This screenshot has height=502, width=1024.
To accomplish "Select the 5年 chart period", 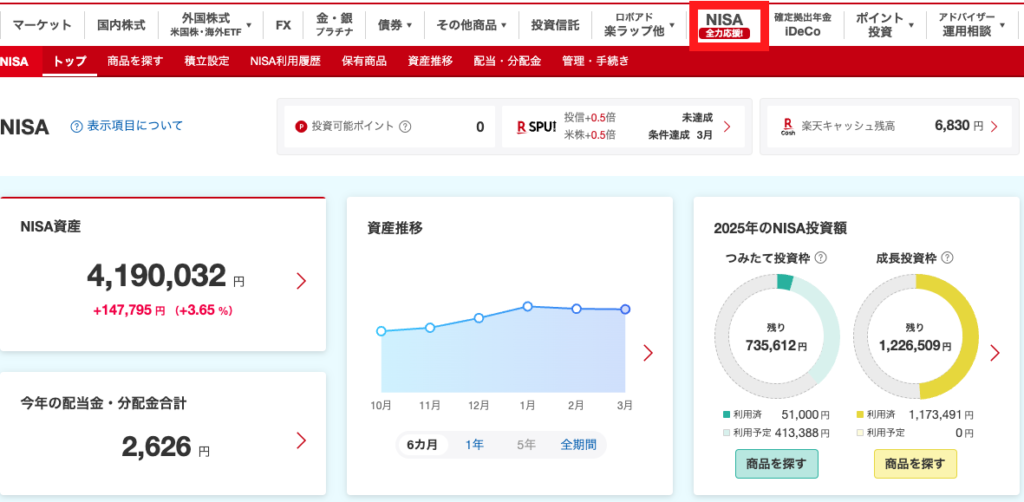I will coord(526,445).
